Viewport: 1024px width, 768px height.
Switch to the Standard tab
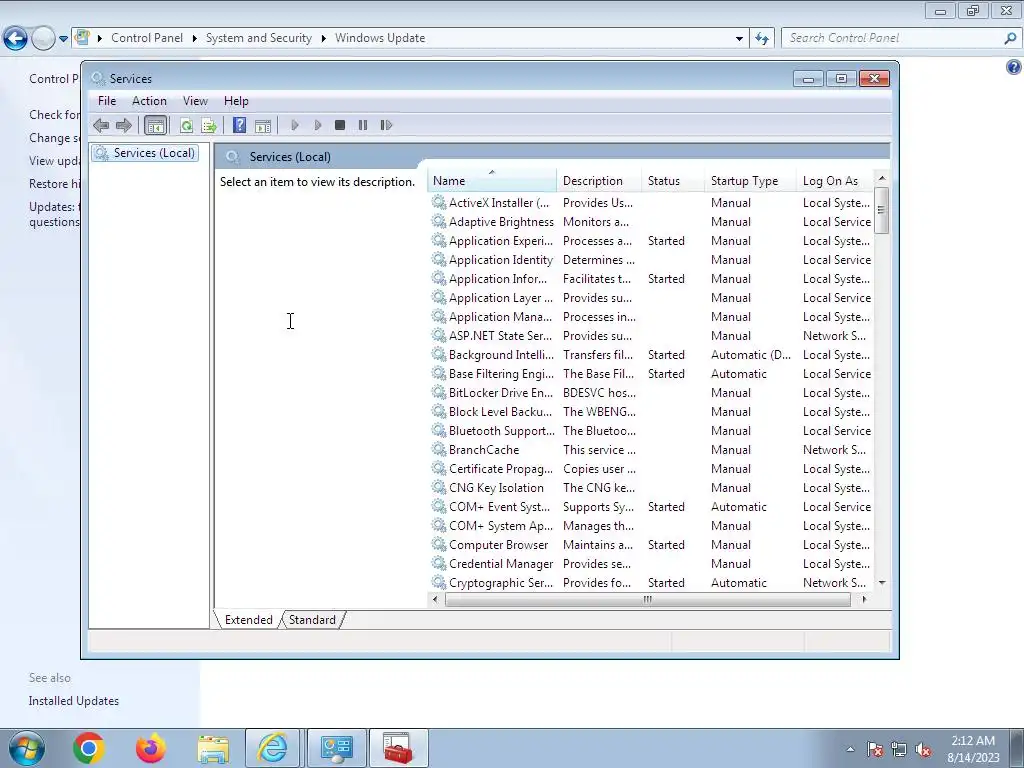point(312,620)
